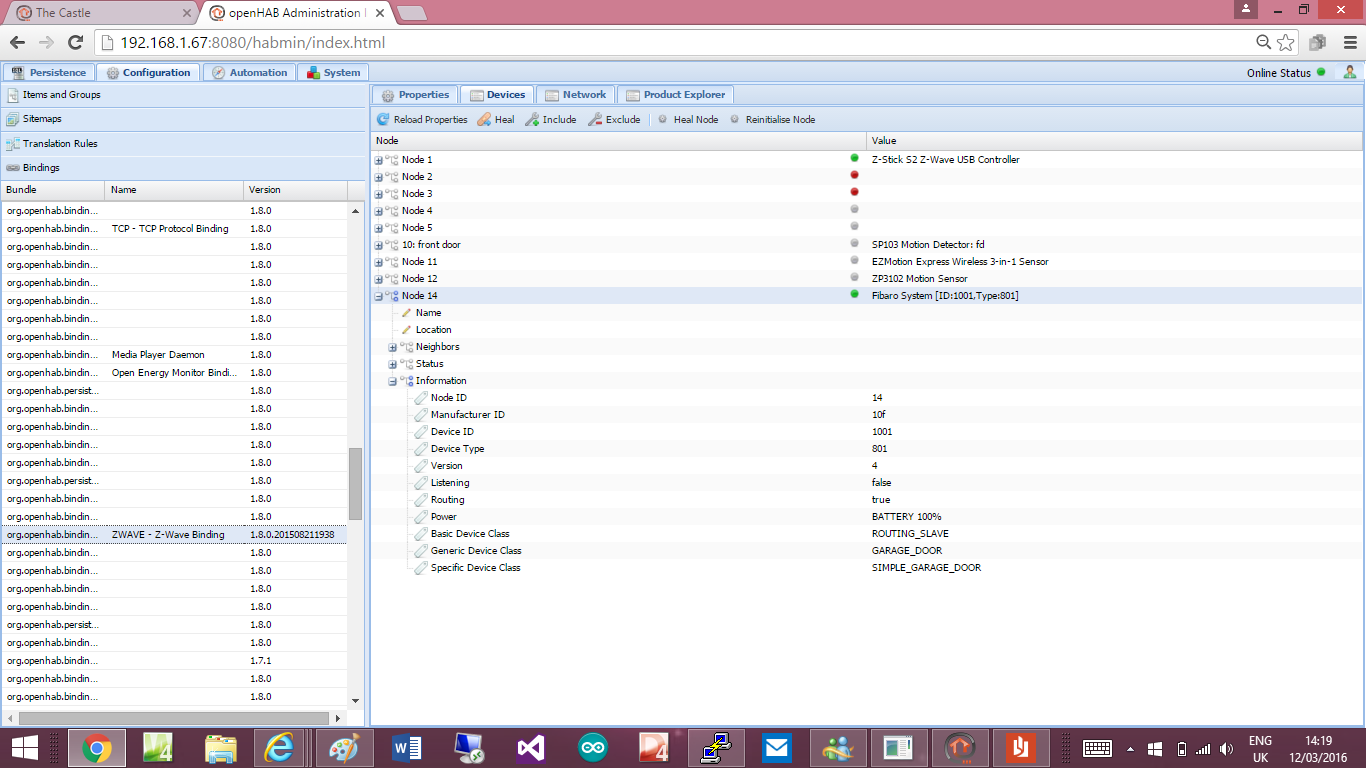Click the user account icon beside Online Status
The image size is (1366, 768).
pos(1350,72)
